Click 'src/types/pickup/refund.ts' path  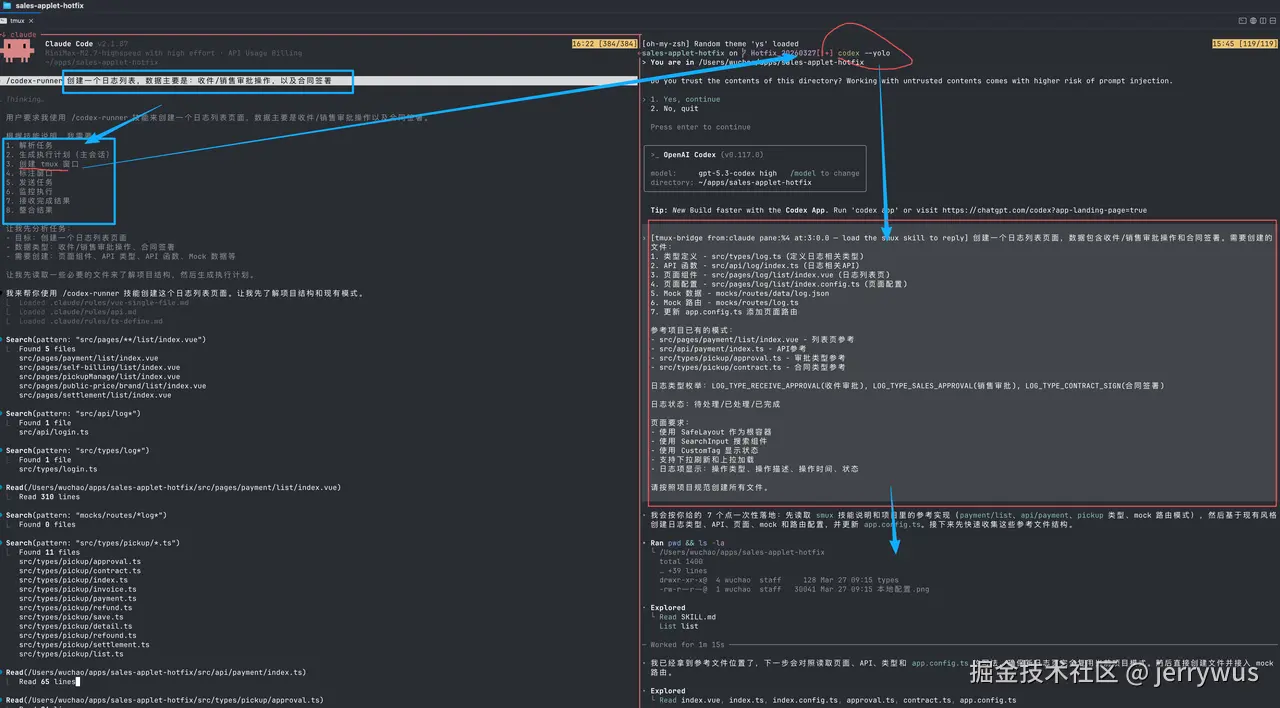point(76,608)
